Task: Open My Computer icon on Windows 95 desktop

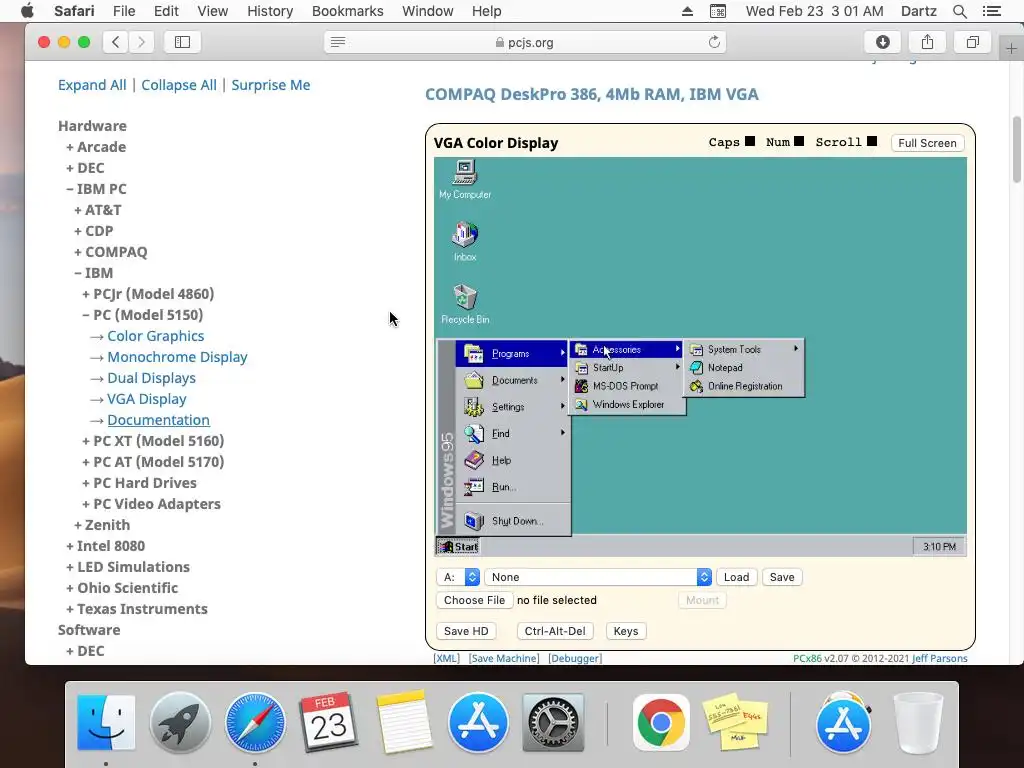Action: pyautogui.click(x=465, y=179)
